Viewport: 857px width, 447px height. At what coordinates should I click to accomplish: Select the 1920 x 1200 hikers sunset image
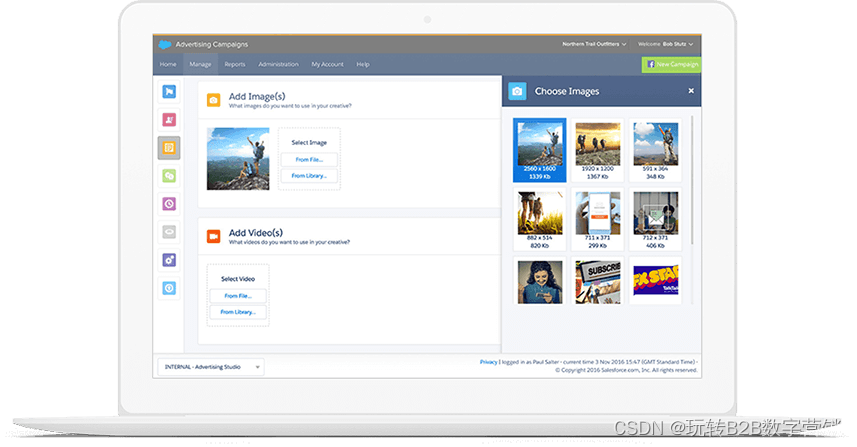(597, 150)
